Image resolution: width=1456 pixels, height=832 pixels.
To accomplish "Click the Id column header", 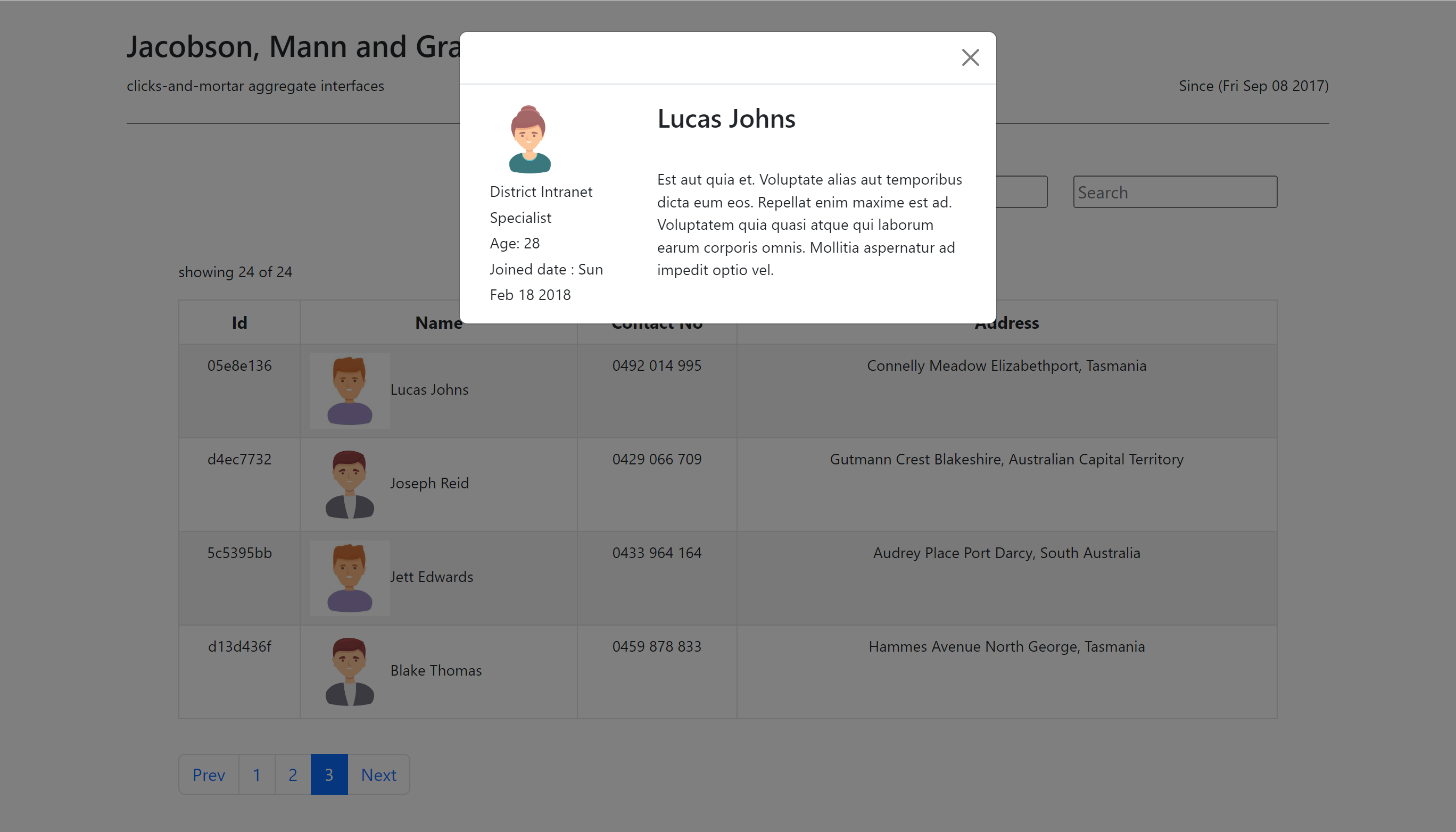I will click(x=238, y=322).
